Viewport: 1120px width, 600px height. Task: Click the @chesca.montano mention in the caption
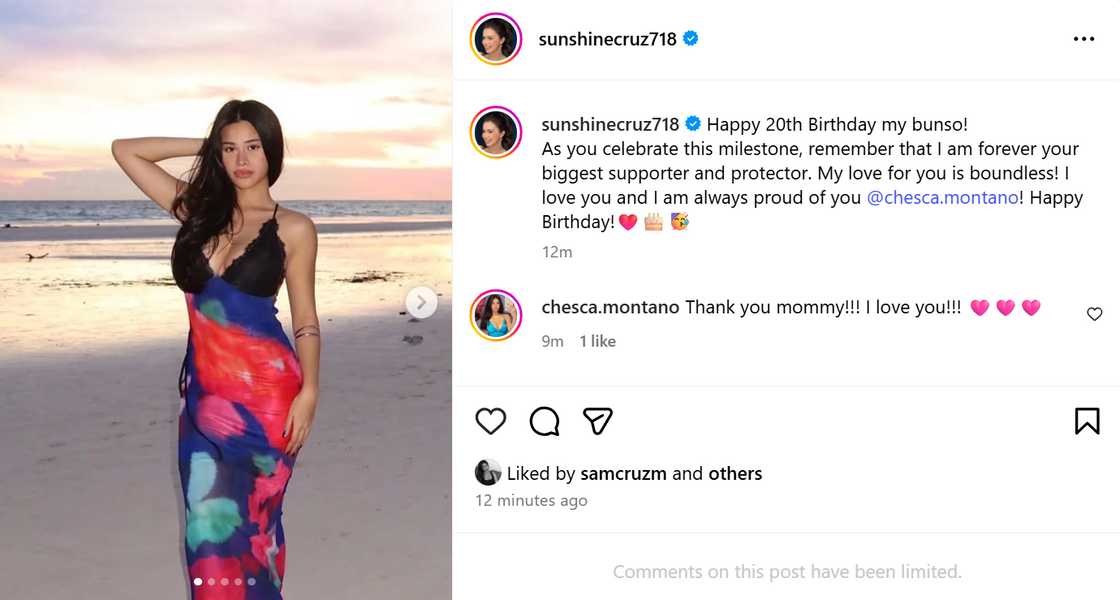[941, 197]
